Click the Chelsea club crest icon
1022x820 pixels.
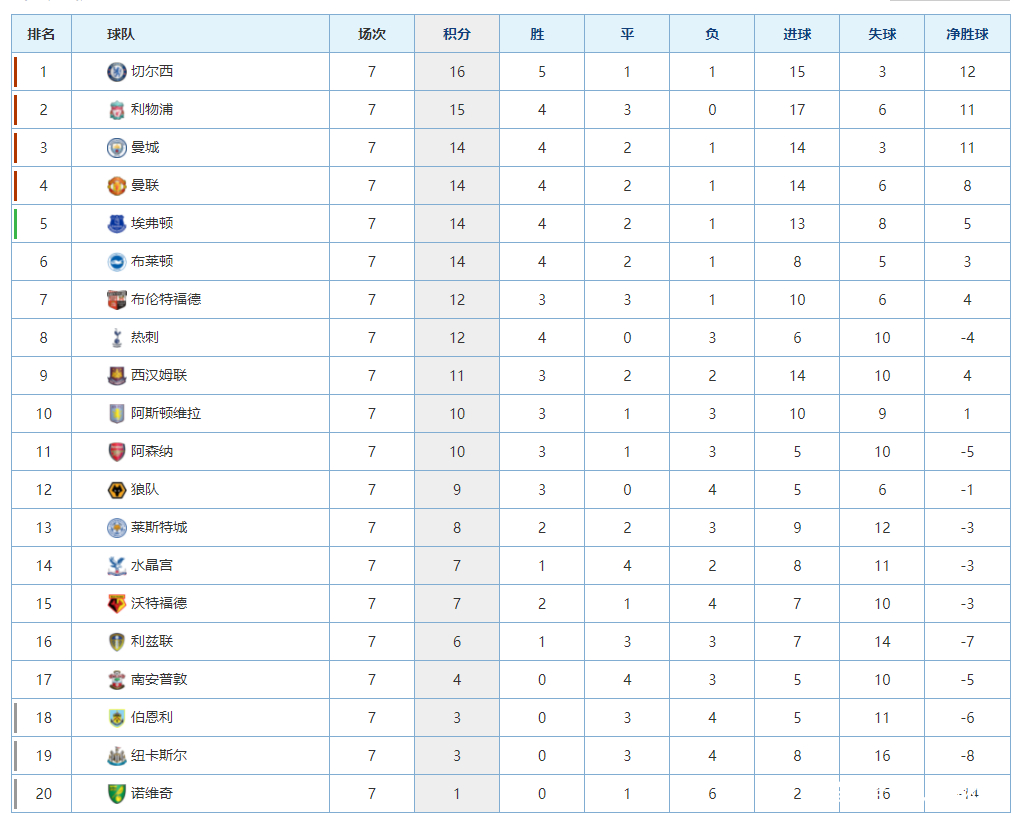(x=117, y=72)
